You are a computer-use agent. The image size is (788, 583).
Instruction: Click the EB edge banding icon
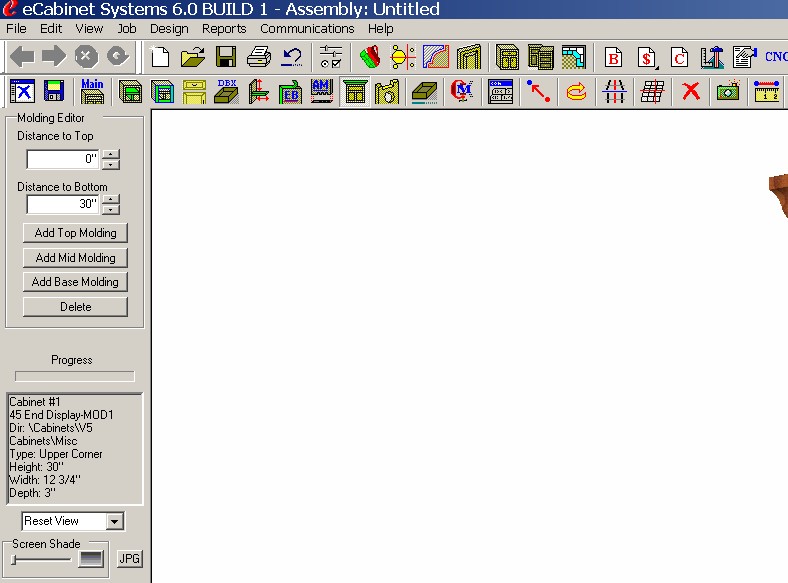click(x=290, y=91)
